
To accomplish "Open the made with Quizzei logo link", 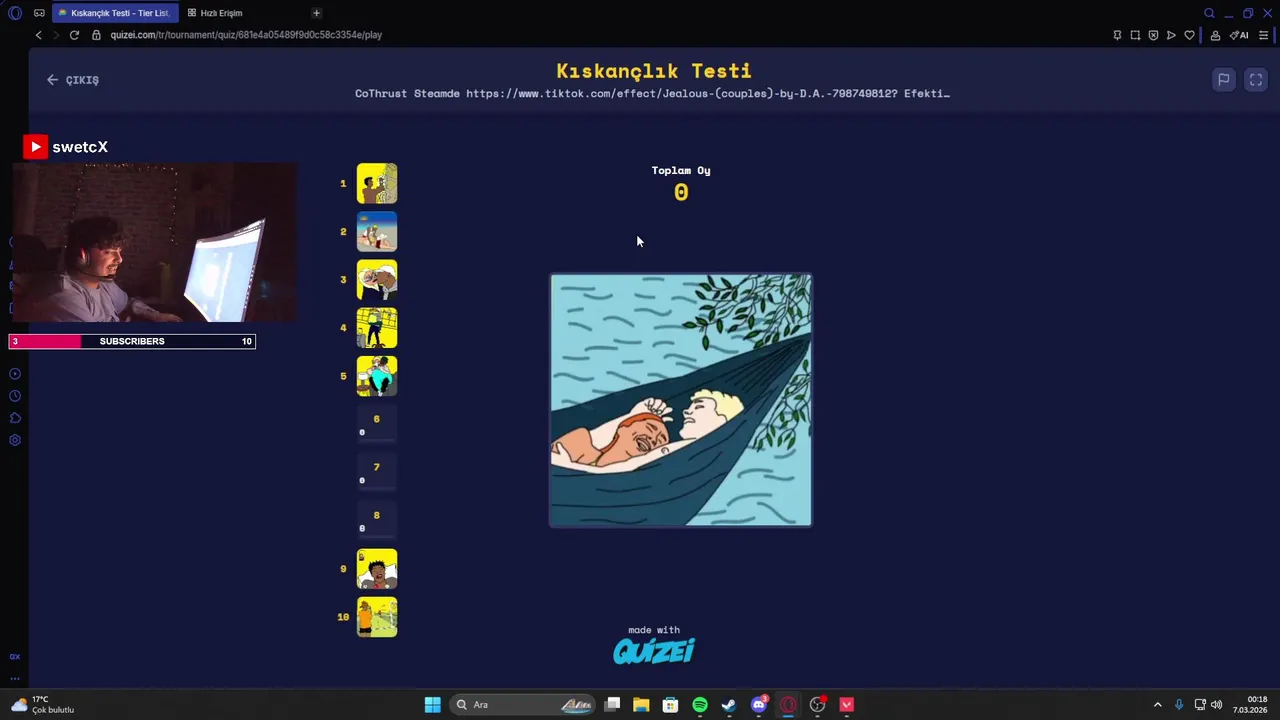I will pyautogui.click(x=654, y=645).
